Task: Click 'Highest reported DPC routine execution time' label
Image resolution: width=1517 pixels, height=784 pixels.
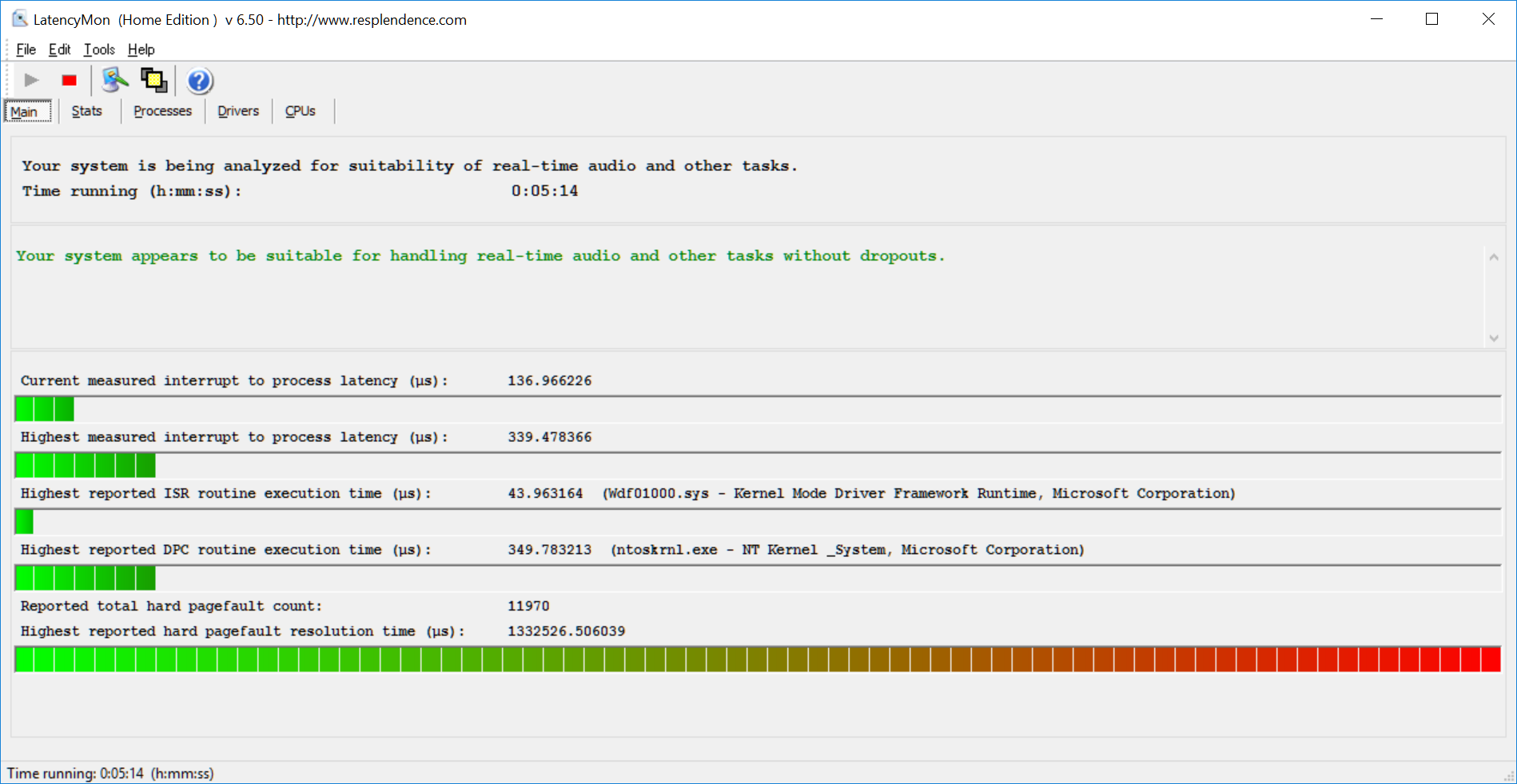Action: click(226, 550)
